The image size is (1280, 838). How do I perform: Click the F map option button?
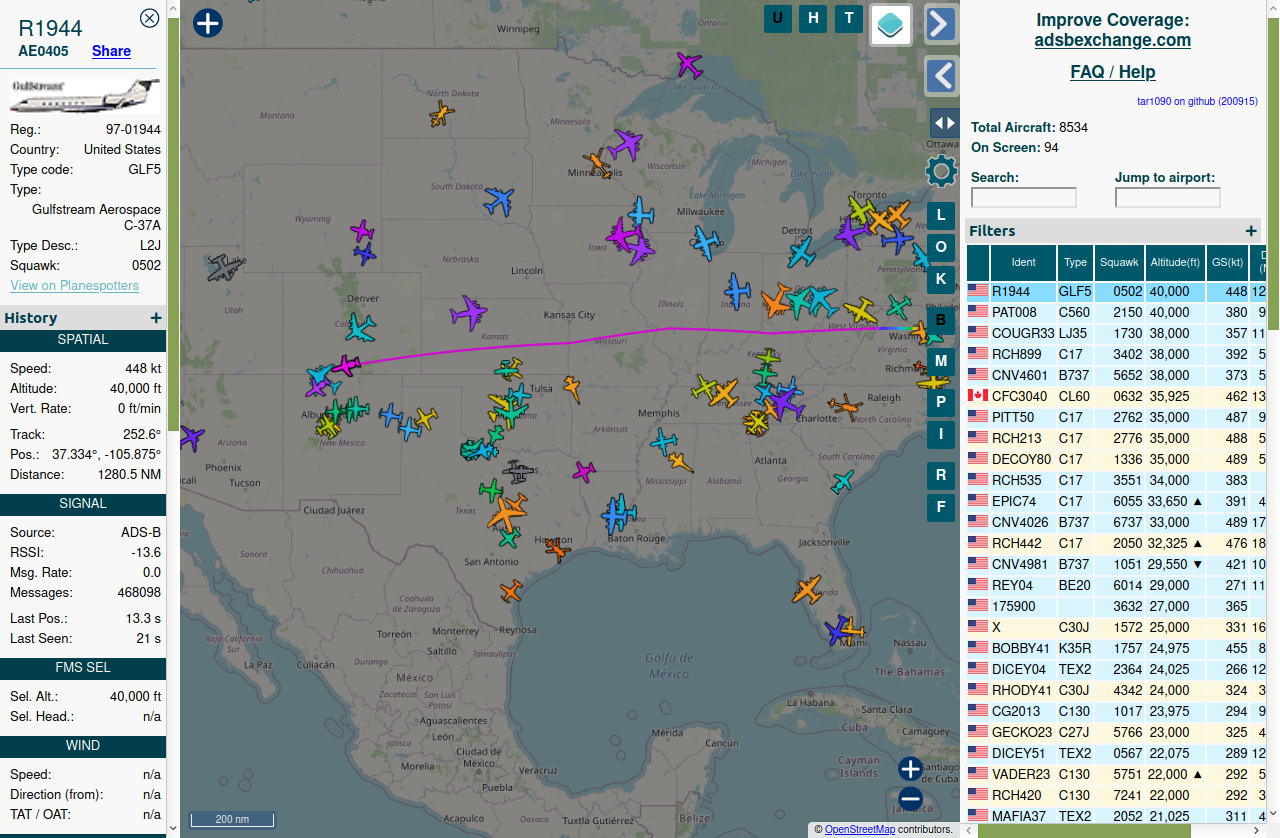[941, 508]
